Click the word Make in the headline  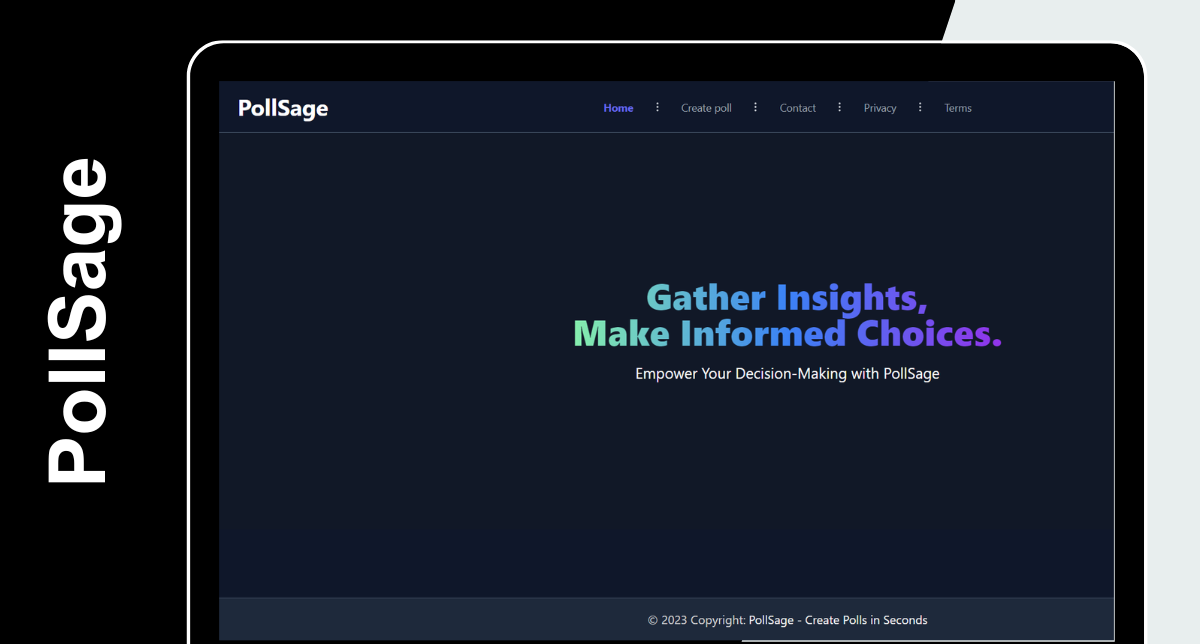621,333
